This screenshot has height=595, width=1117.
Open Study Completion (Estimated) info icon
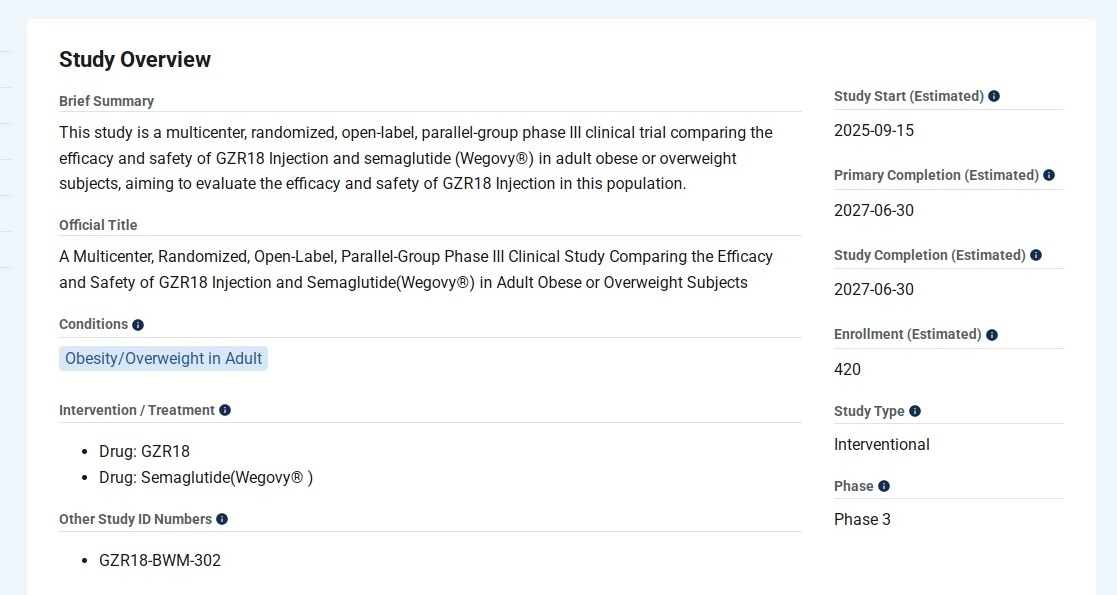coord(1036,255)
